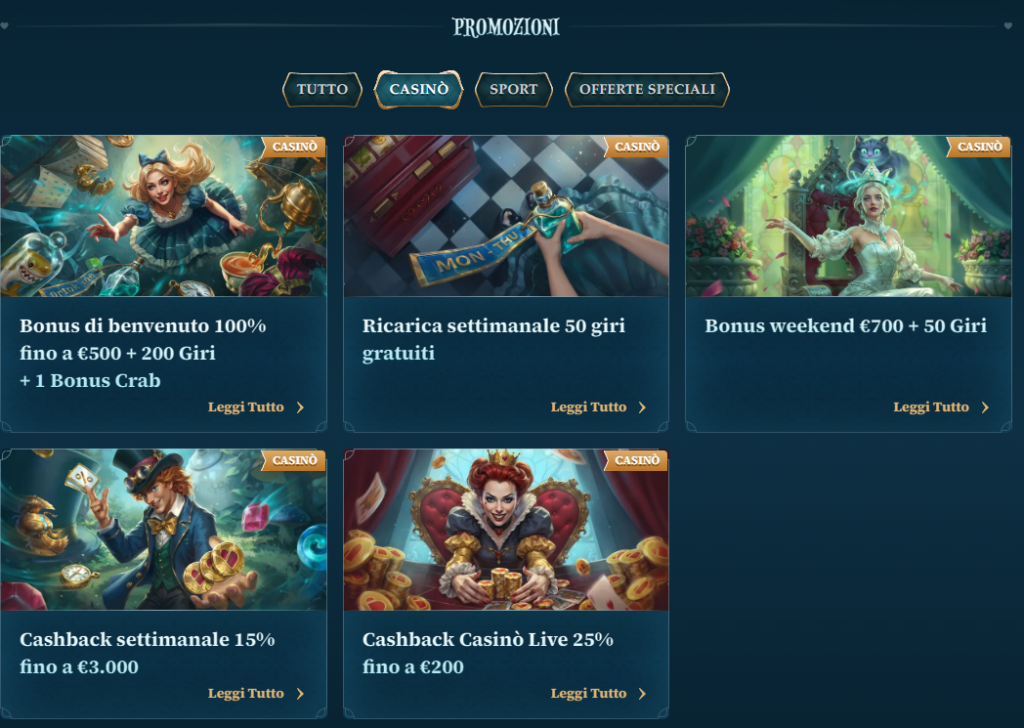Show the Offerte Speciali tab

pyautogui.click(x=647, y=89)
